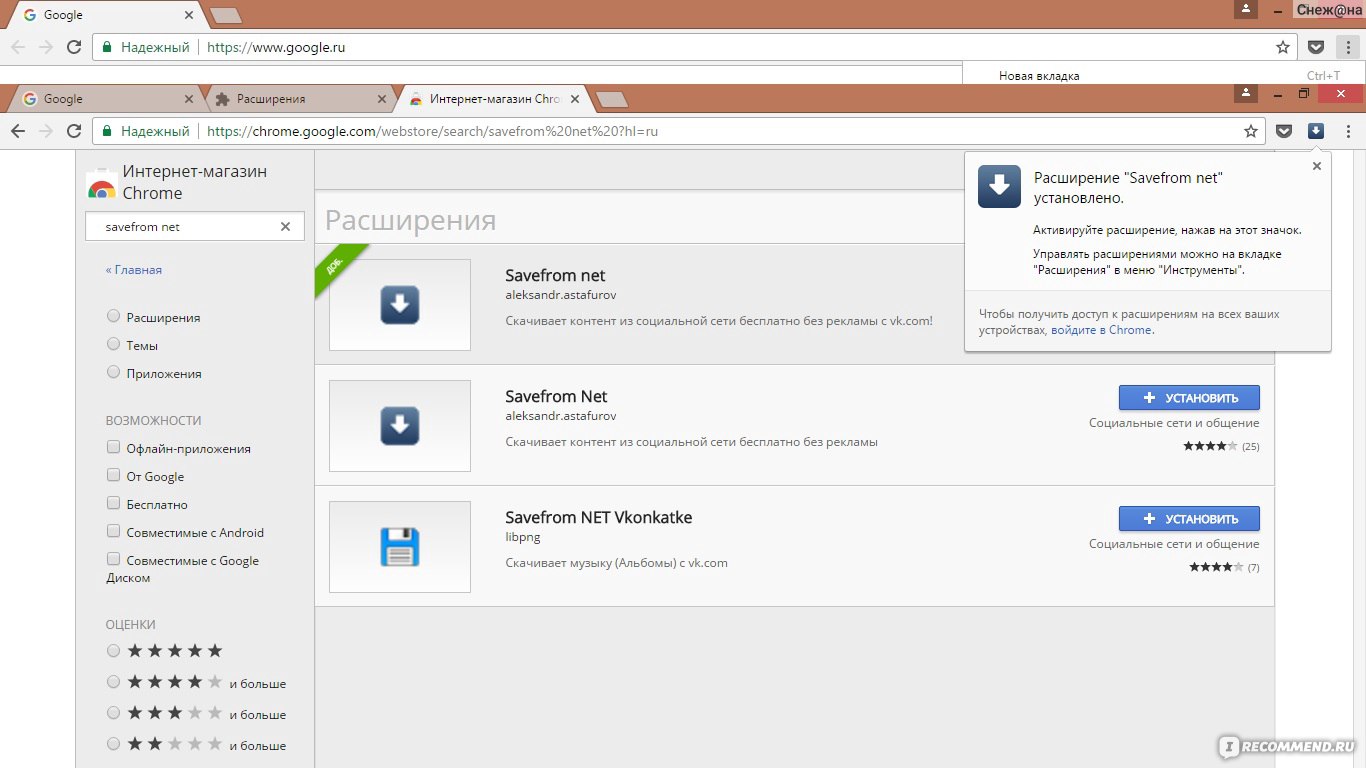Click 25 reviews star rating of Savefrom Net
1366x768 pixels.
point(1221,446)
